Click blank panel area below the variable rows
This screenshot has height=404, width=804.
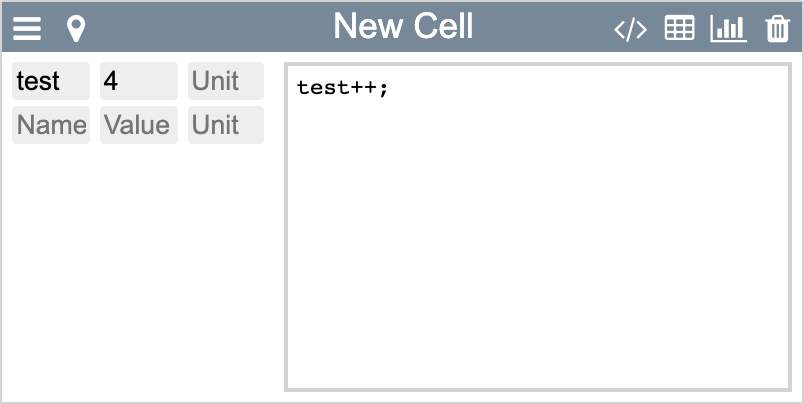click(x=138, y=270)
